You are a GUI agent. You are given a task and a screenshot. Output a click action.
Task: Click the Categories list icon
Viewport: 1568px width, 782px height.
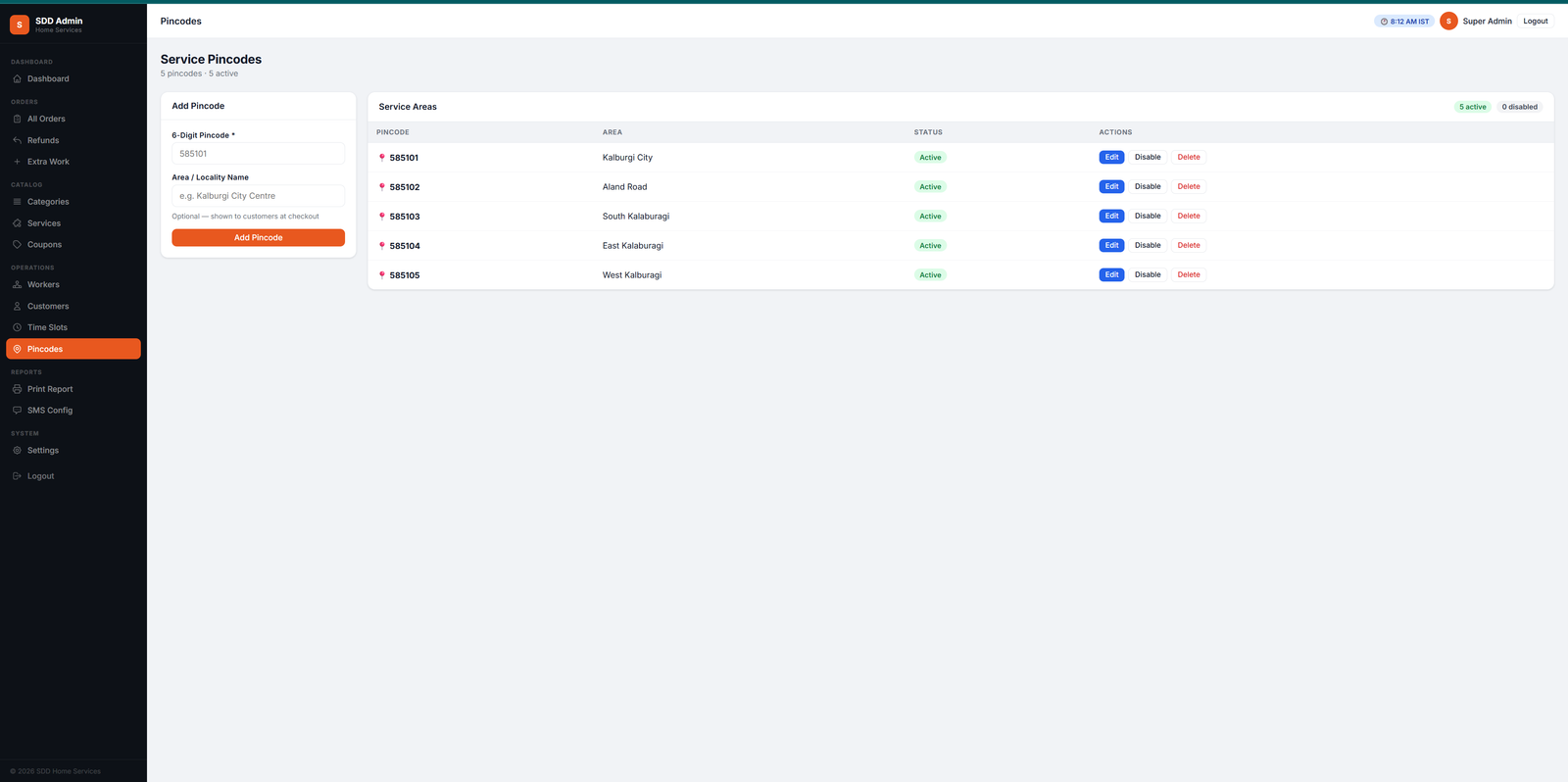click(17, 202)
